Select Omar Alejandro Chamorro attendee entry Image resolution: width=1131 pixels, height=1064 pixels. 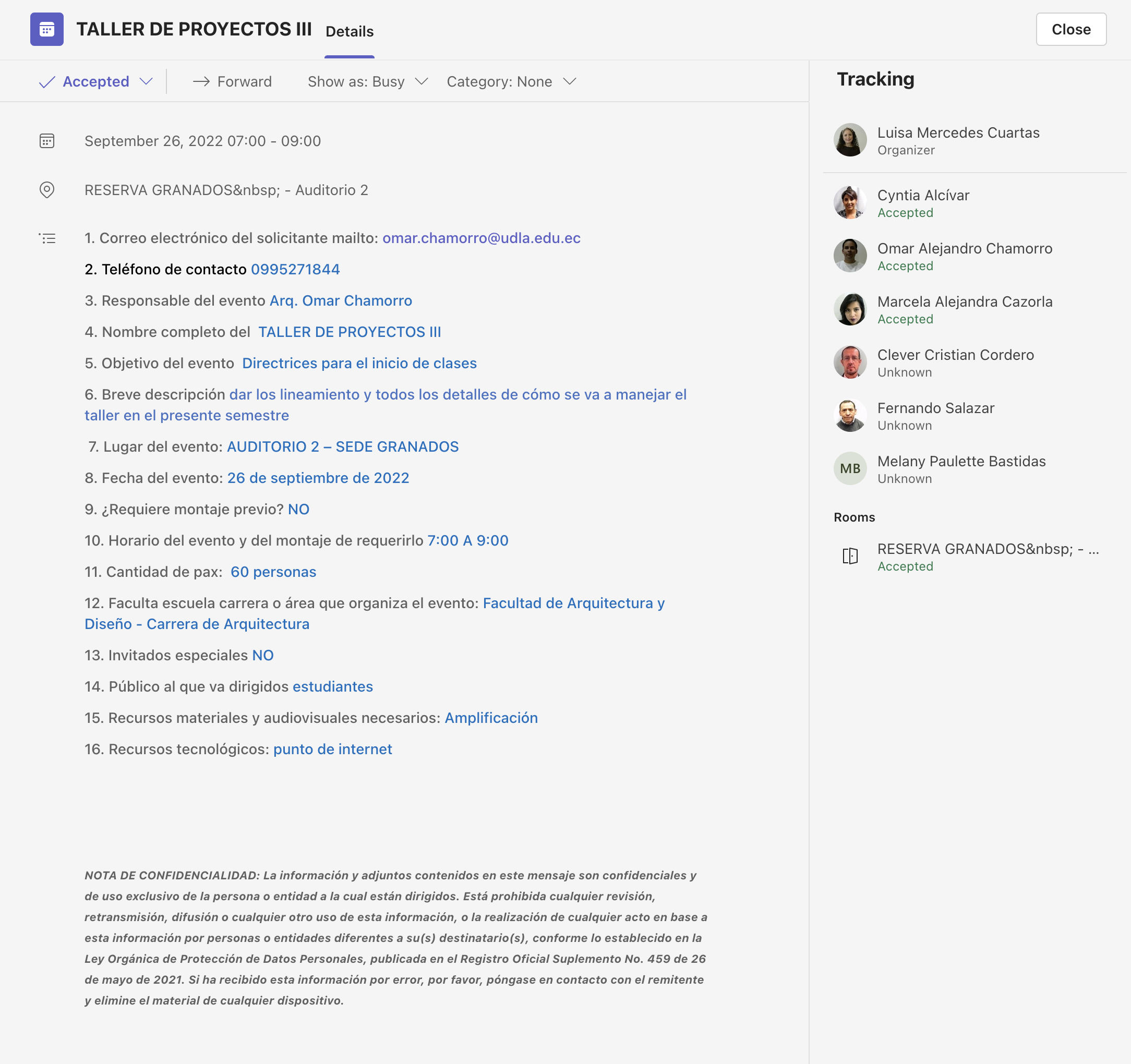pyautogui.click(x=964, y=256)
